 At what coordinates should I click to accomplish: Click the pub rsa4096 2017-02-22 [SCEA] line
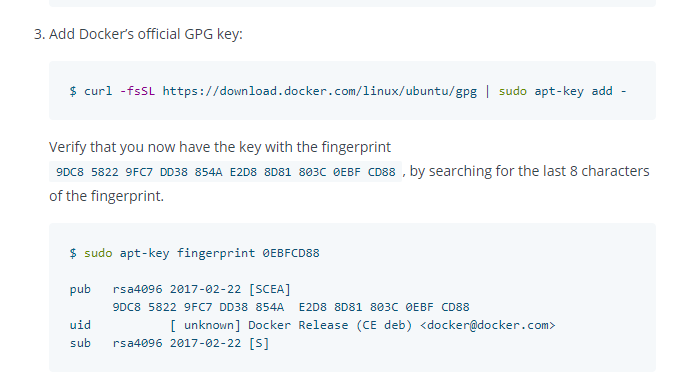tap(180, 289)
